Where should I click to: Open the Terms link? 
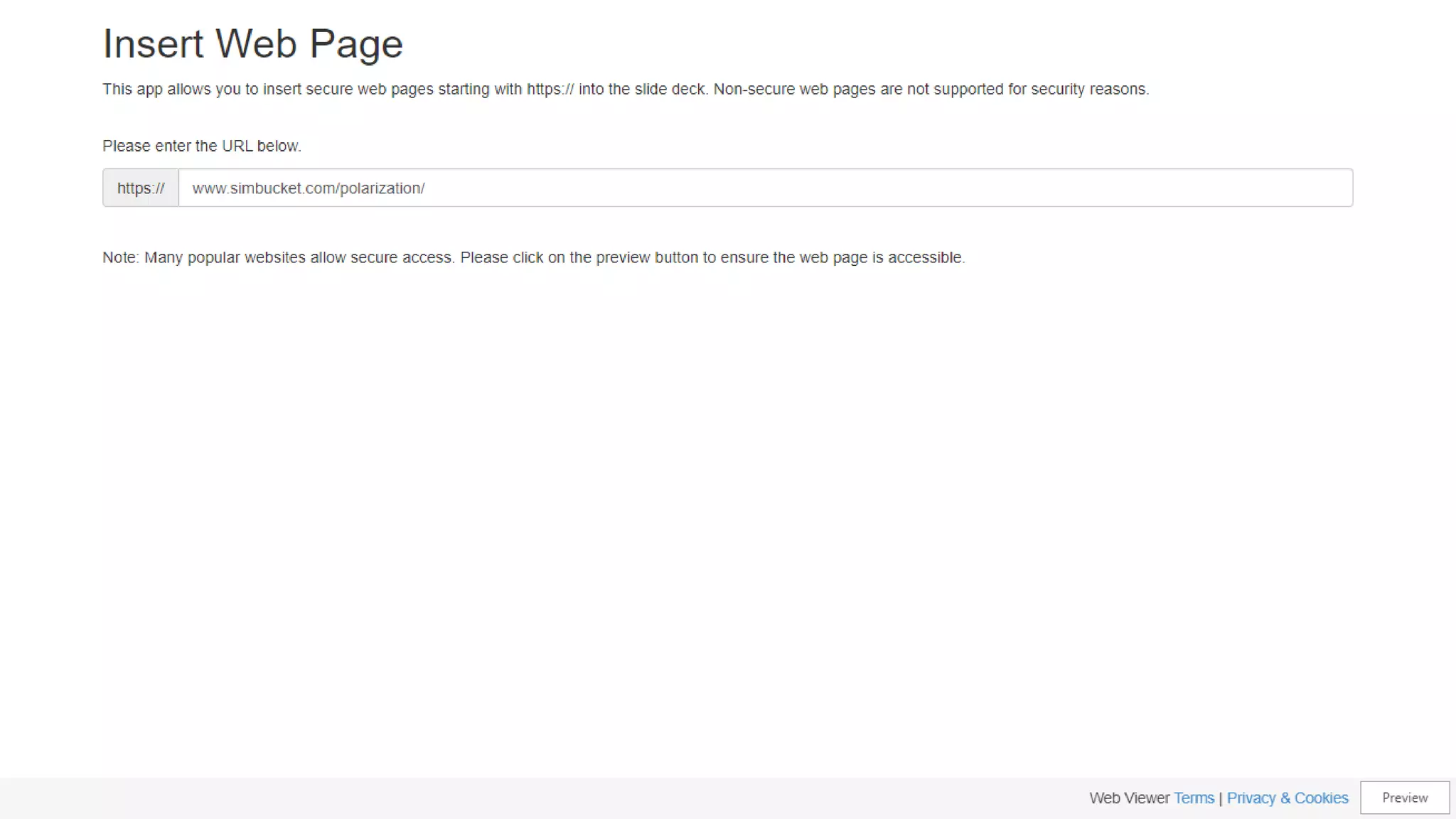point(1194,798)
